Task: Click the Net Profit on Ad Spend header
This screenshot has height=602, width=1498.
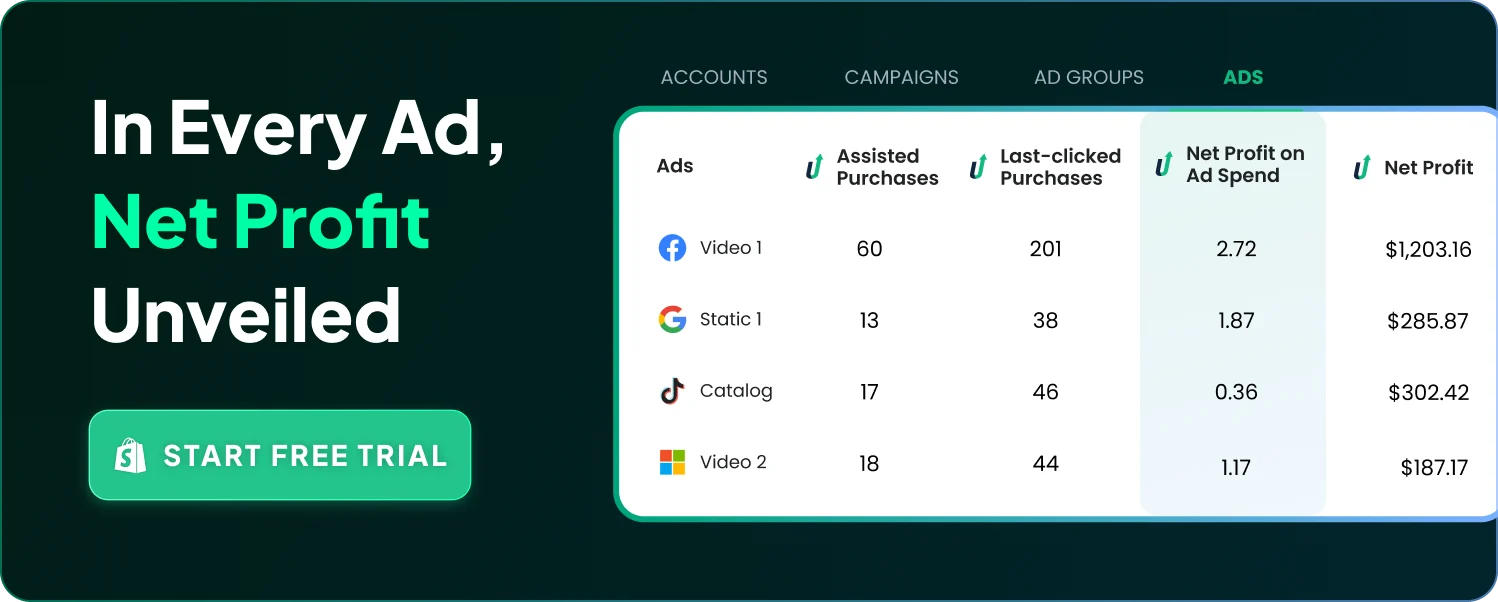Action: 1245,164
